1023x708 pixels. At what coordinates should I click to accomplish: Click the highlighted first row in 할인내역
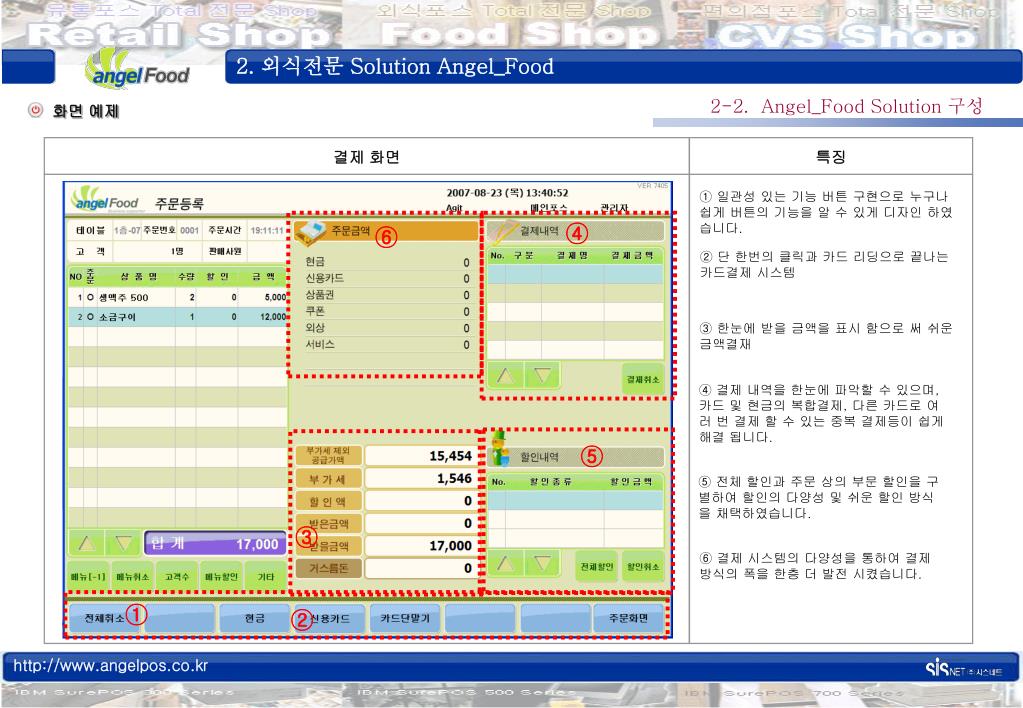click(575, 500)
